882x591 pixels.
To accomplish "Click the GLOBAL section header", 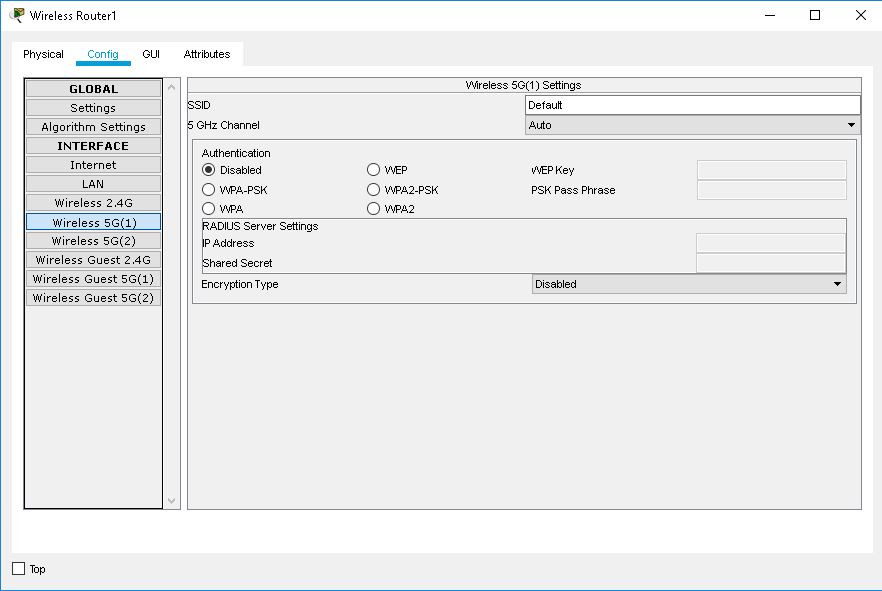I will [93, 89].
